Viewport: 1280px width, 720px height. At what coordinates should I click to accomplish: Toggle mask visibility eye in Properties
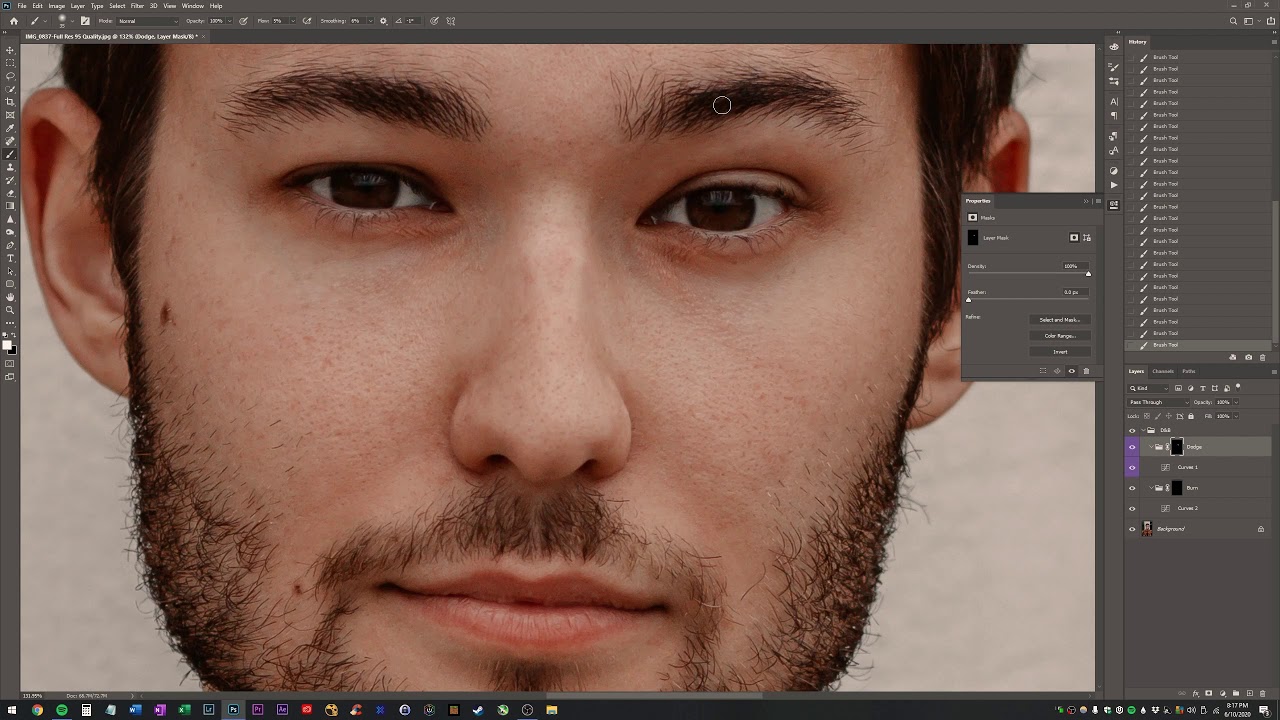pyautogui.click(x=1072, y=371)
